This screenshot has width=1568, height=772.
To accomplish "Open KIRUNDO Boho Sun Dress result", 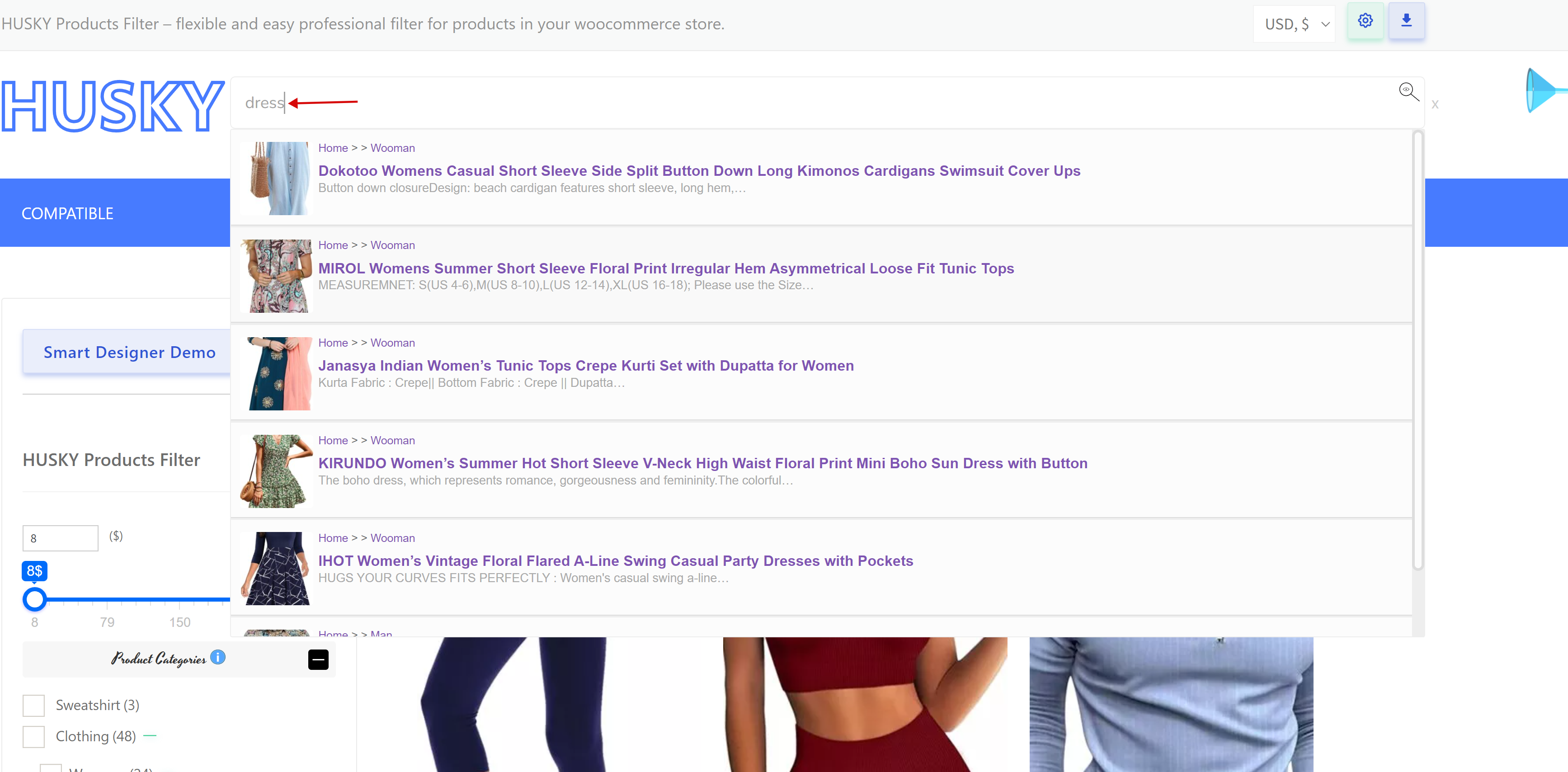I will click(x=702, y=463).
